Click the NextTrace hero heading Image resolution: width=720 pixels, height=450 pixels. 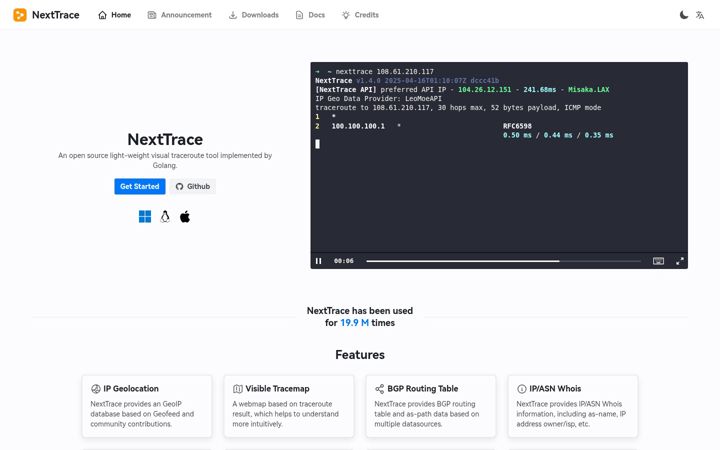click(x=165, y=139)
